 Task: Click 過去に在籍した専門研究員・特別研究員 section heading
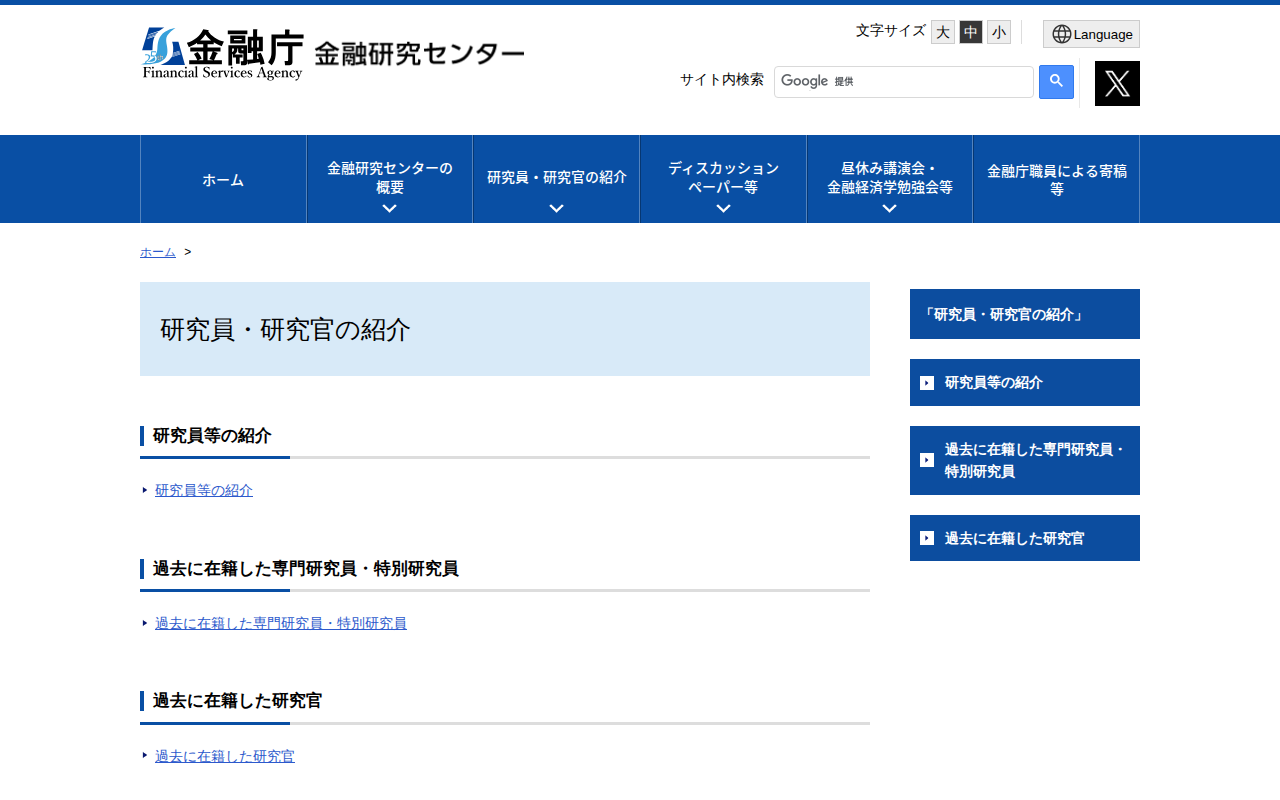[x=306, y=569]
